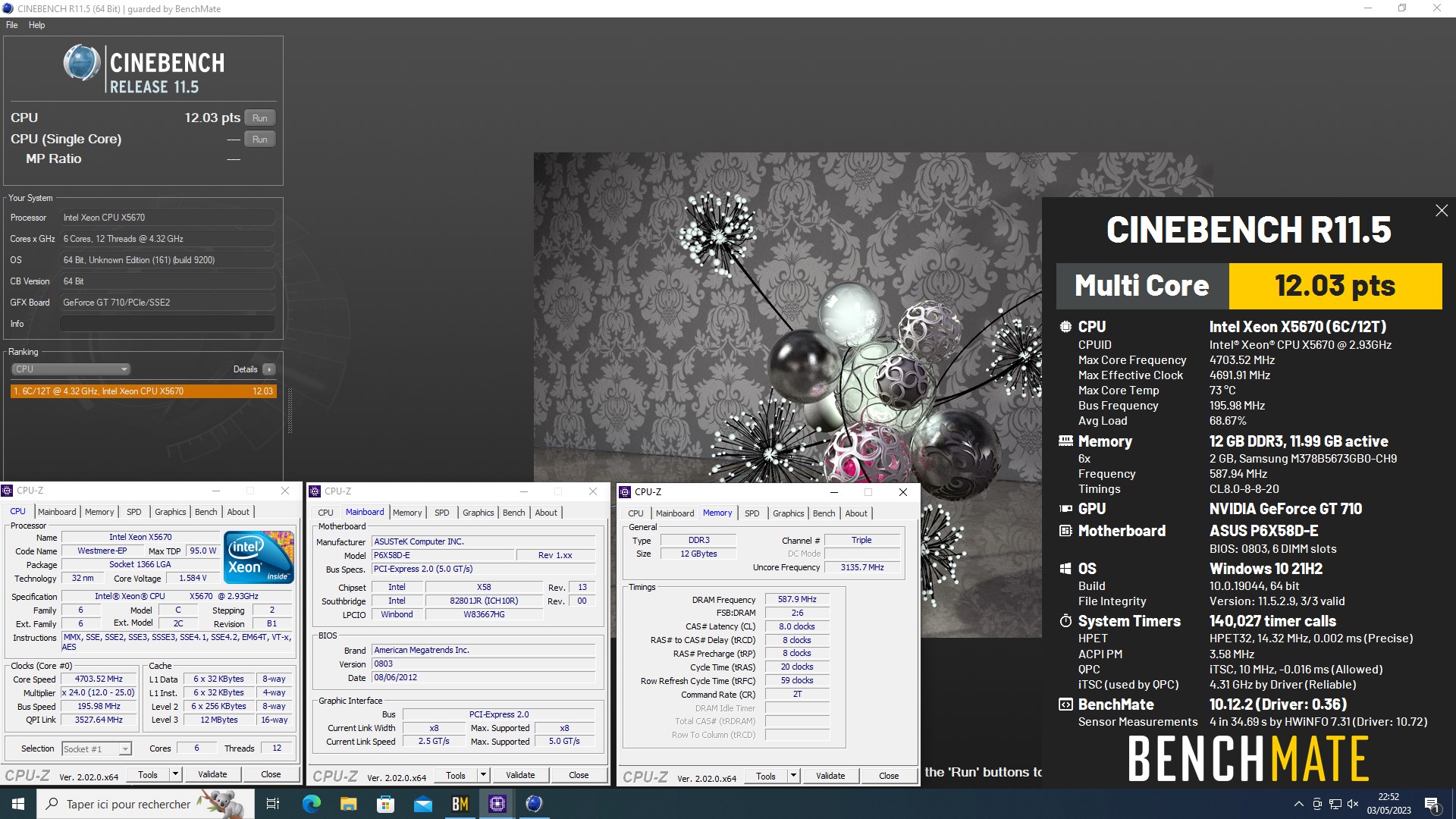Select the orange ranking row 6C/12T @ 4.32 GHz
The image size is (1456, 819).
click(x=143, y=391)
